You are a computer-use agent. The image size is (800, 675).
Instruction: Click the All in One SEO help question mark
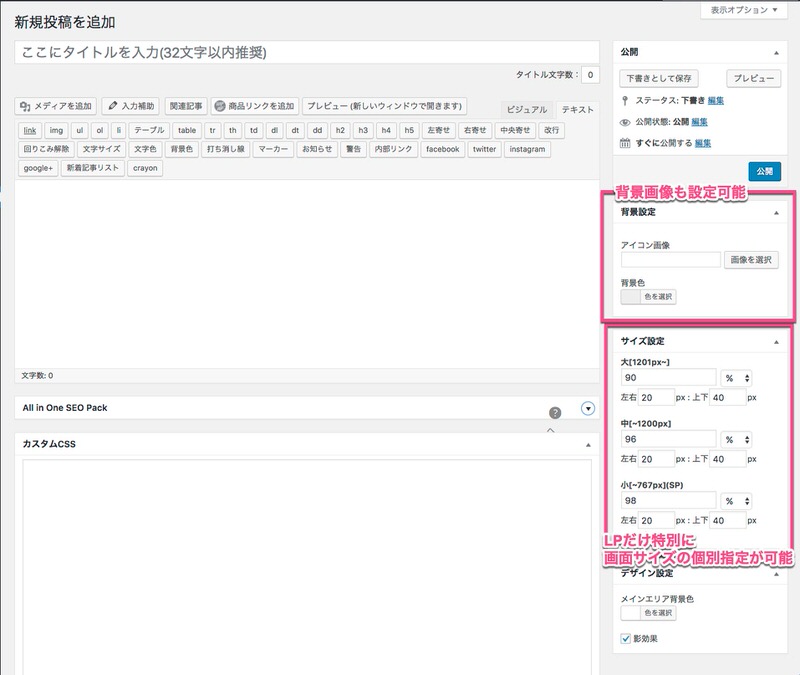[555, 412]
